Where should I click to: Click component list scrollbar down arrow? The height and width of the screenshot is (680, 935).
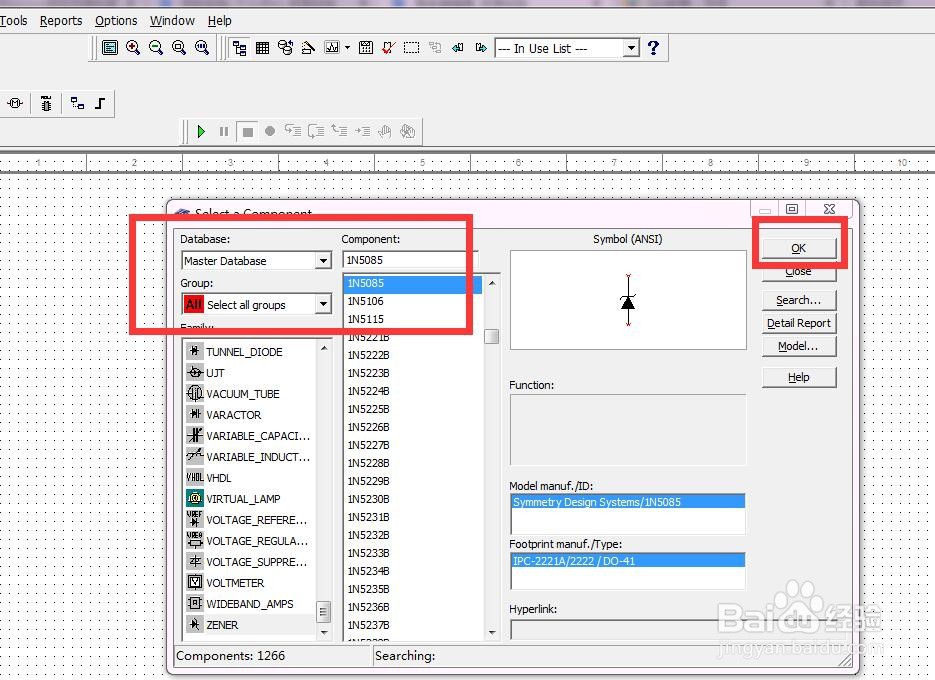point(492,633)
